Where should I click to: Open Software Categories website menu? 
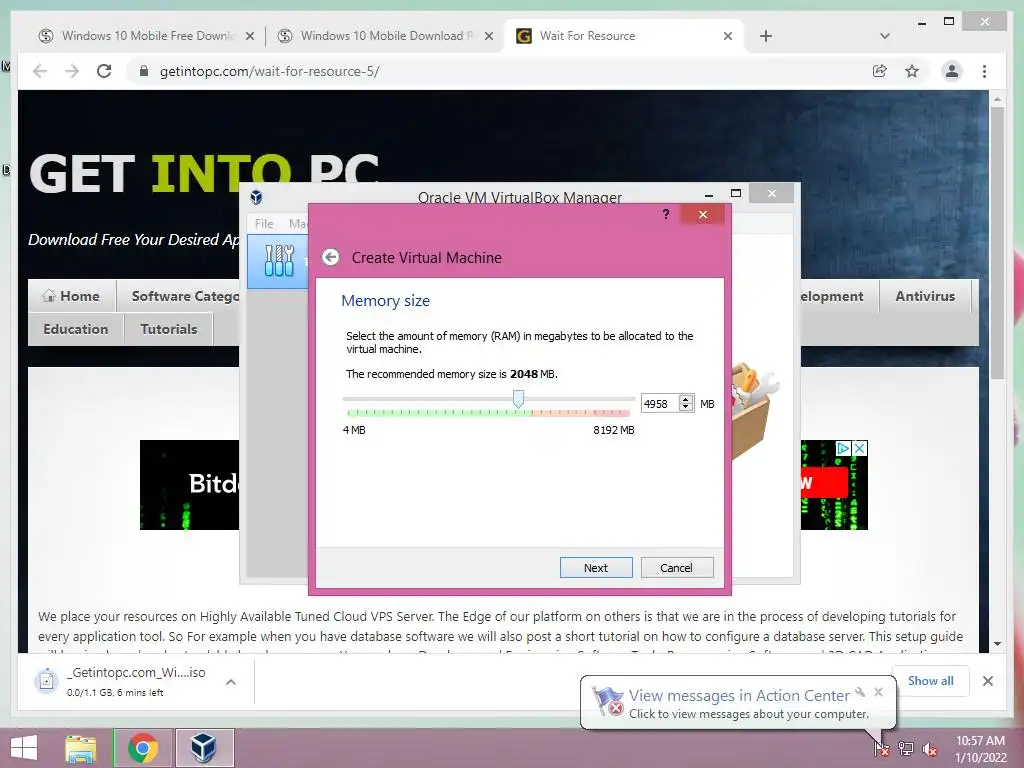tap(185, 296)
